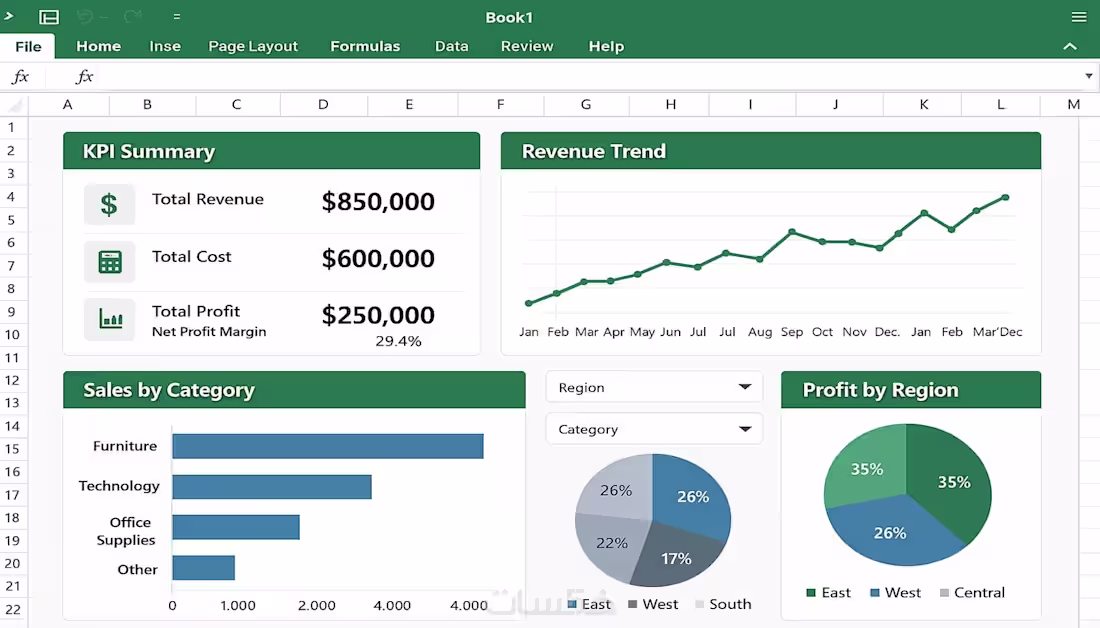The image size is (1100, 628).
Task: Select the row 12 header
Action: (13, 380)
